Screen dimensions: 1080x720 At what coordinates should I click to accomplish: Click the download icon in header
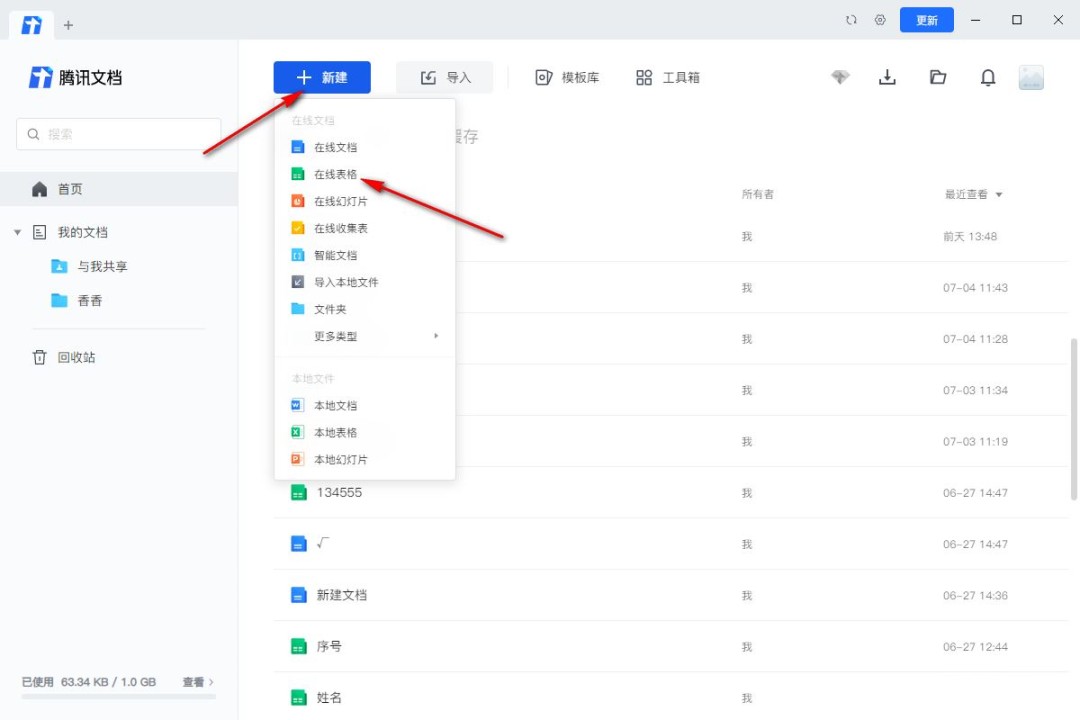pos(887,78)
